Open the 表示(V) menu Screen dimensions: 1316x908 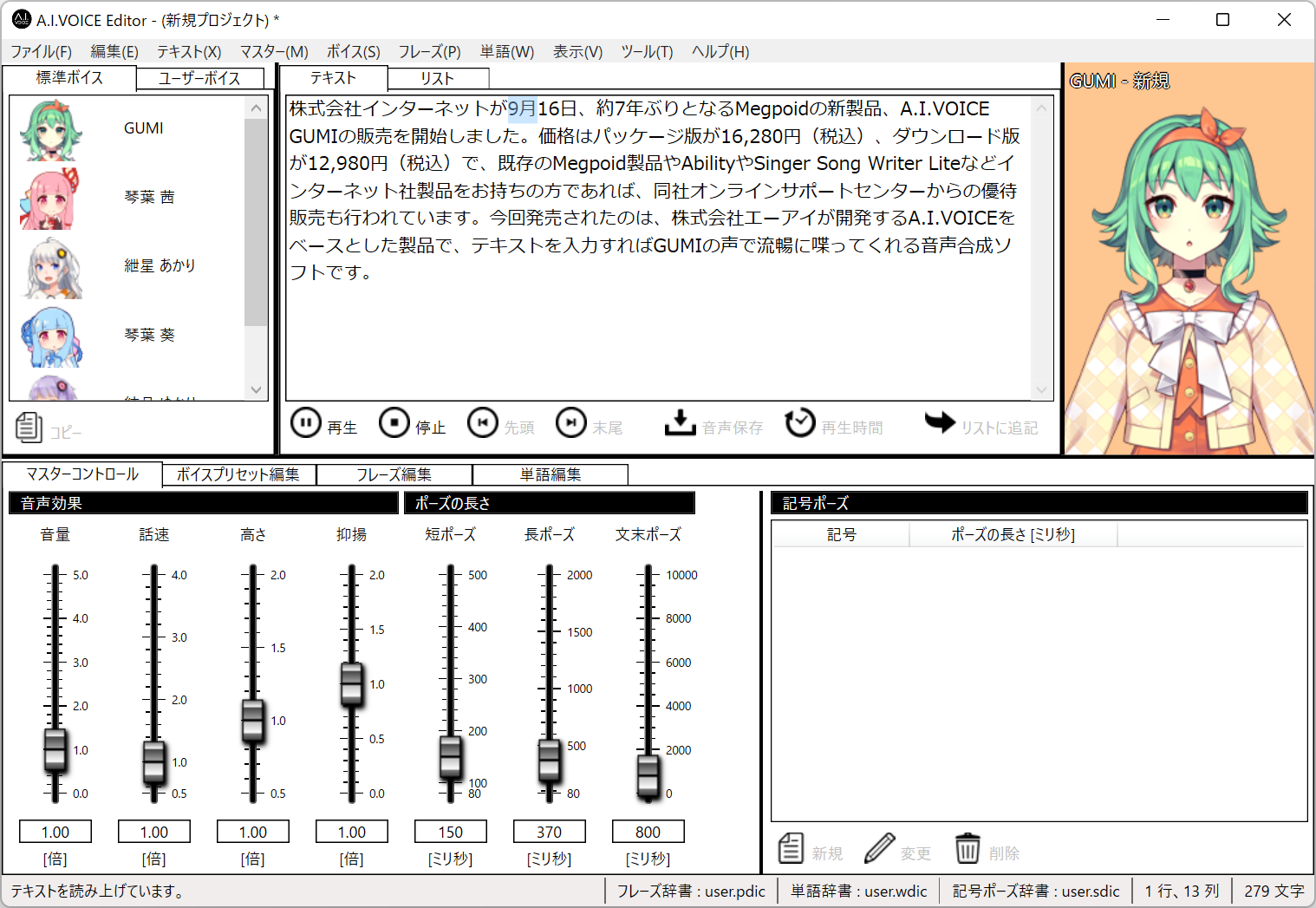coord(577,51)
